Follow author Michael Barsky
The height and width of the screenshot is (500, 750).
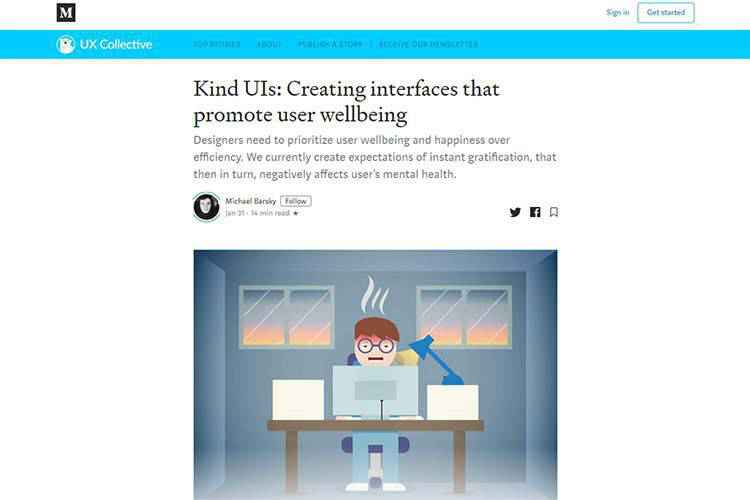296,201
